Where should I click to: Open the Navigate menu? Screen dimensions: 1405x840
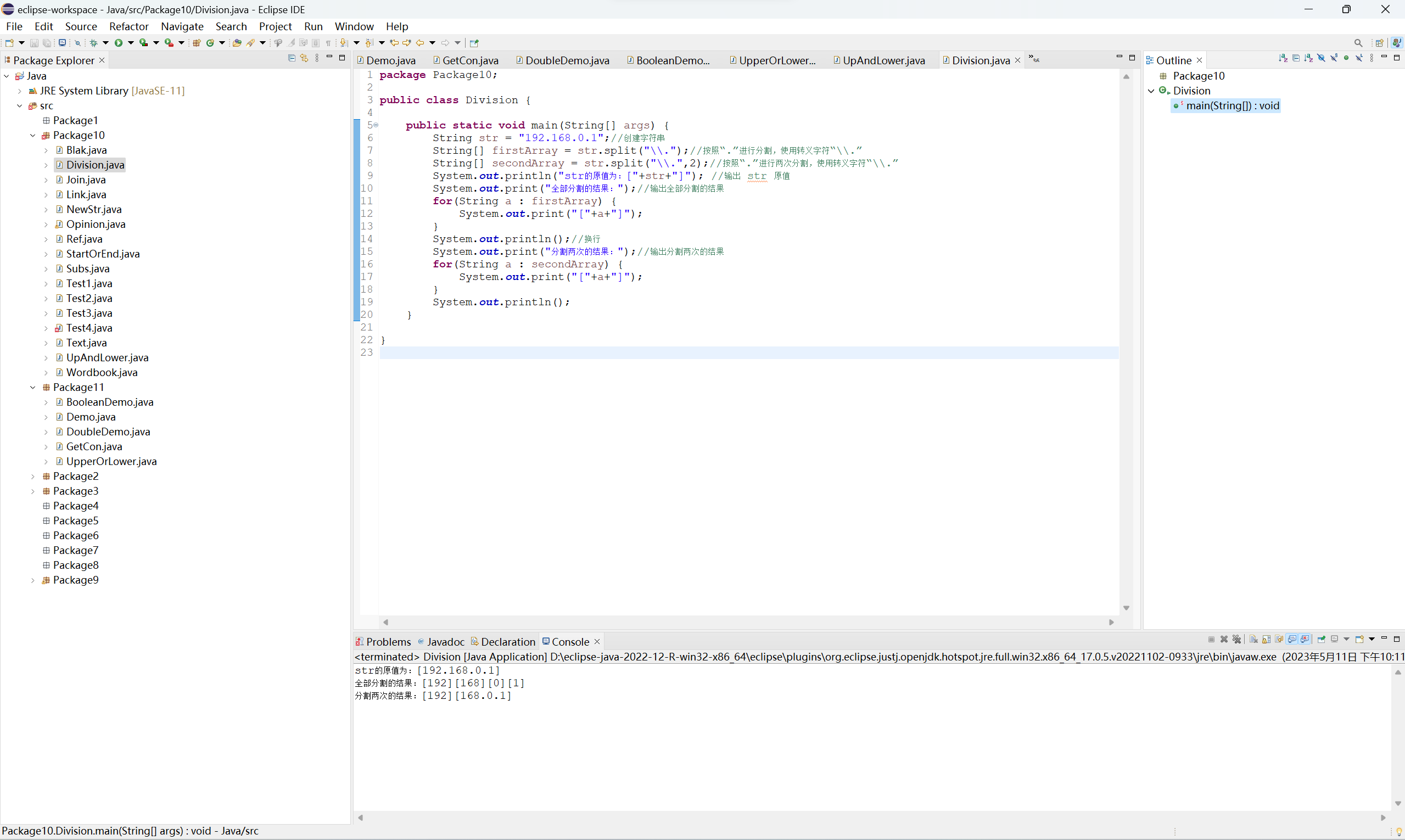coord(182,26)
